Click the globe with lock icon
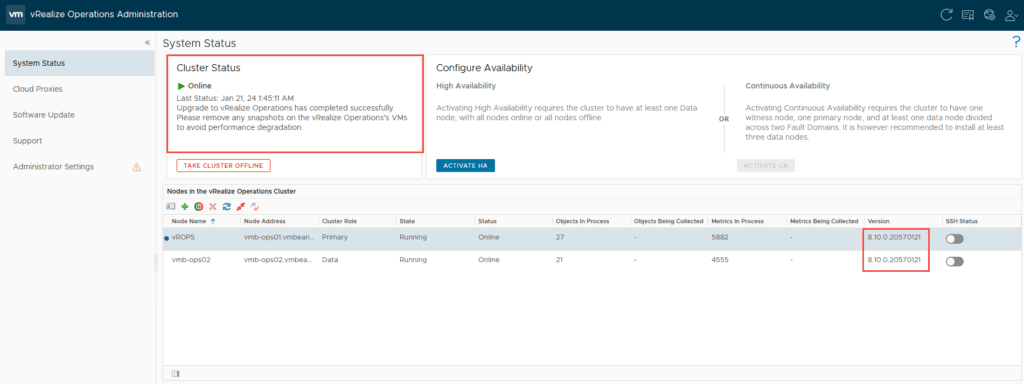The width and height of the screenshot is (1024, 384). [x=989, y=14]
